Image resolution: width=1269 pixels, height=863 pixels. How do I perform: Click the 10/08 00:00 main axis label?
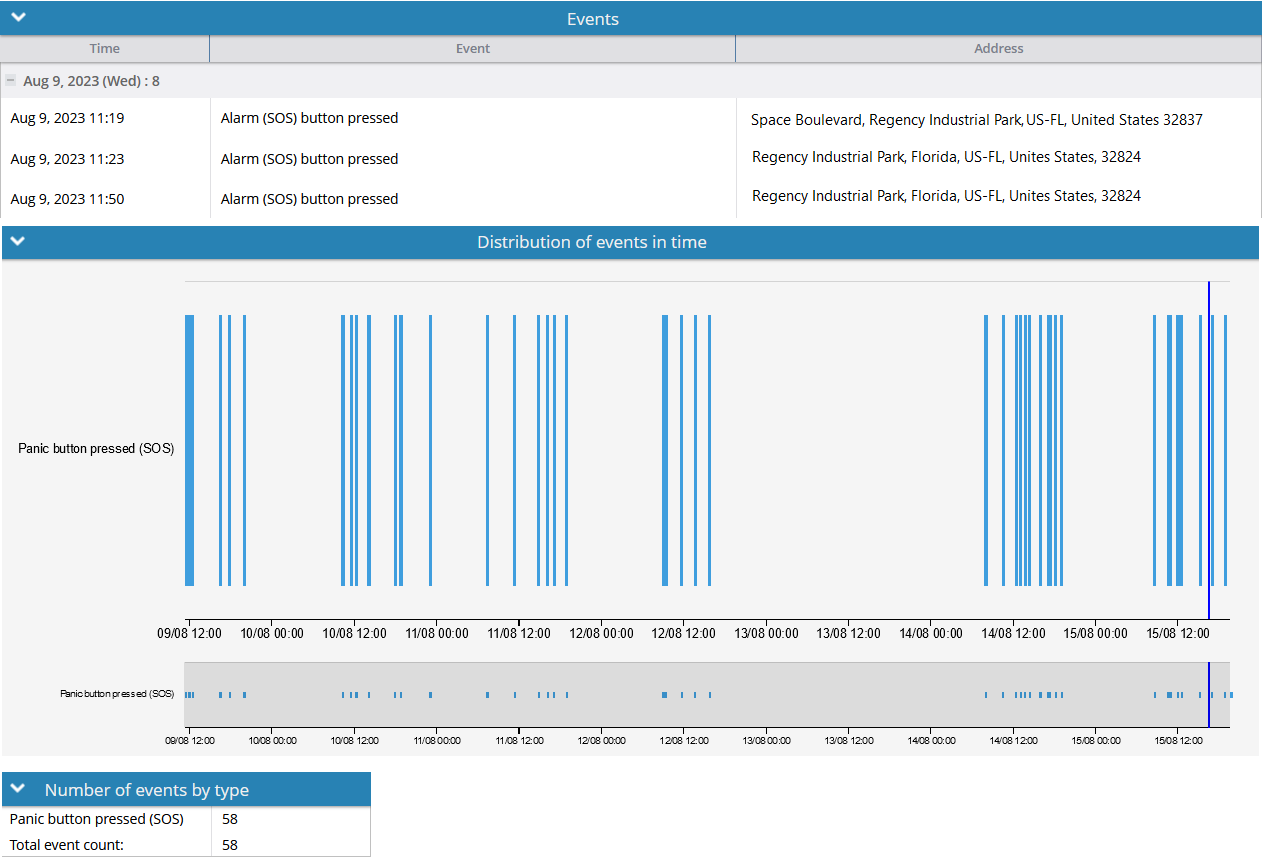point(272,633)
